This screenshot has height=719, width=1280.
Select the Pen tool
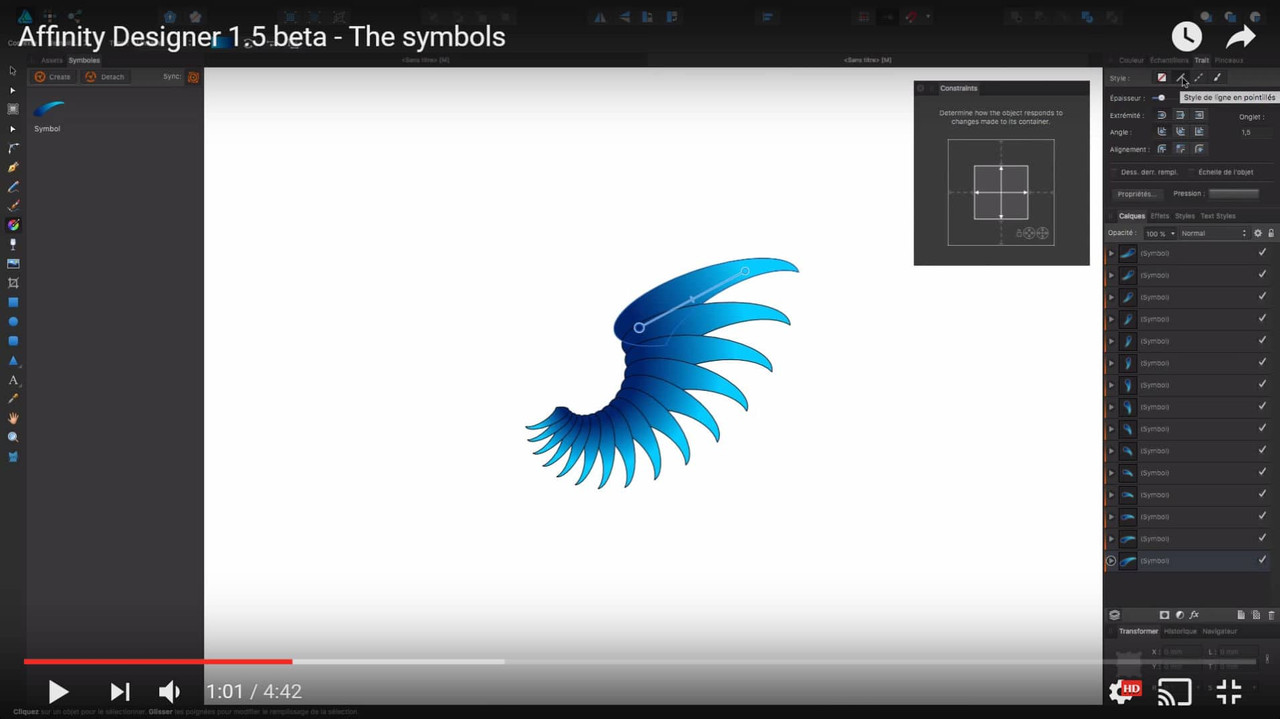coord(13,167)
